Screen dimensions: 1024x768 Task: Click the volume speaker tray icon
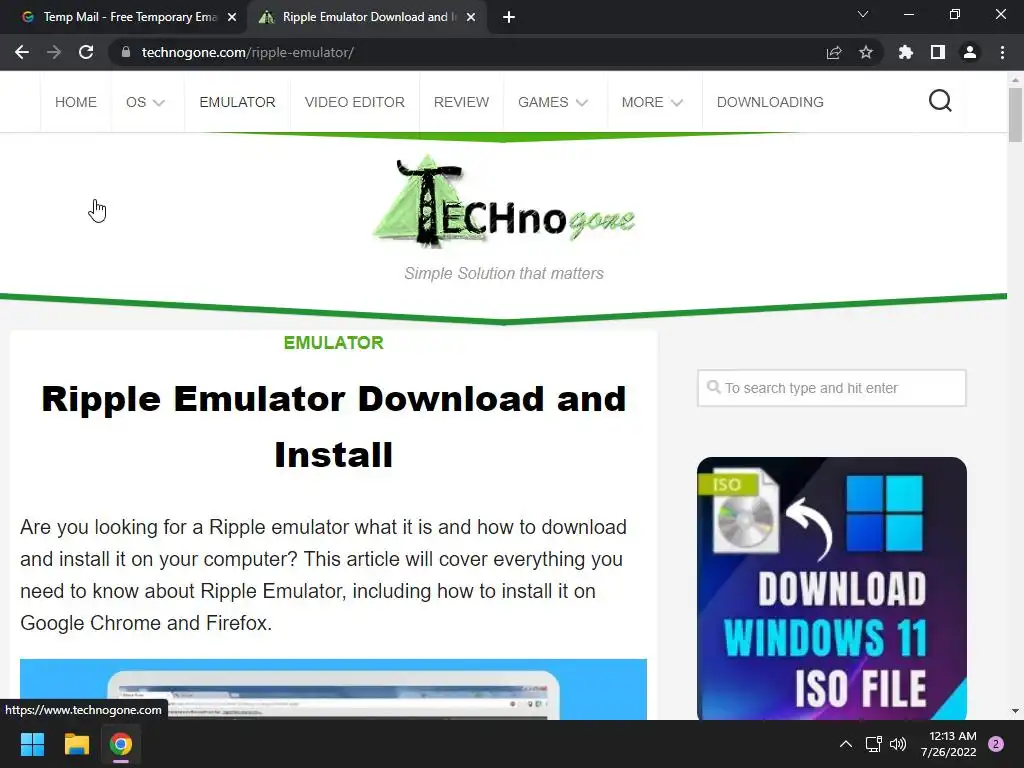pos(898,744)
